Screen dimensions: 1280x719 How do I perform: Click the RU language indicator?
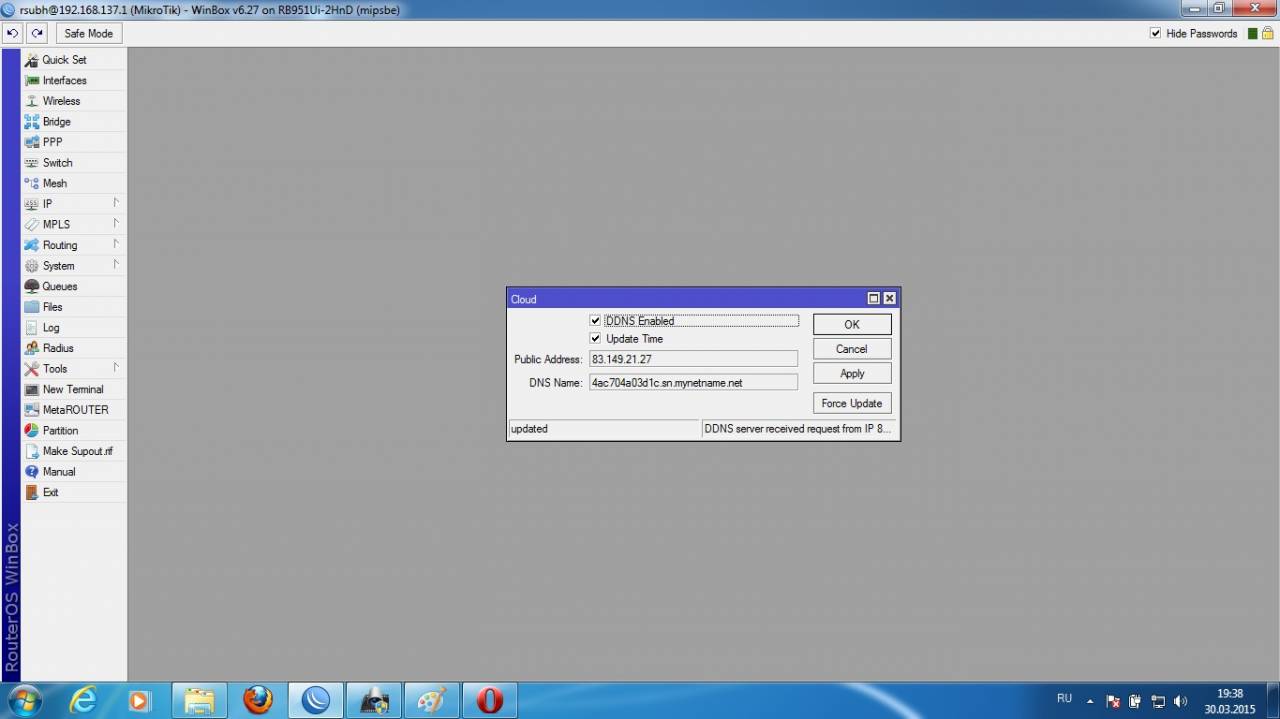pos(1064,698)
